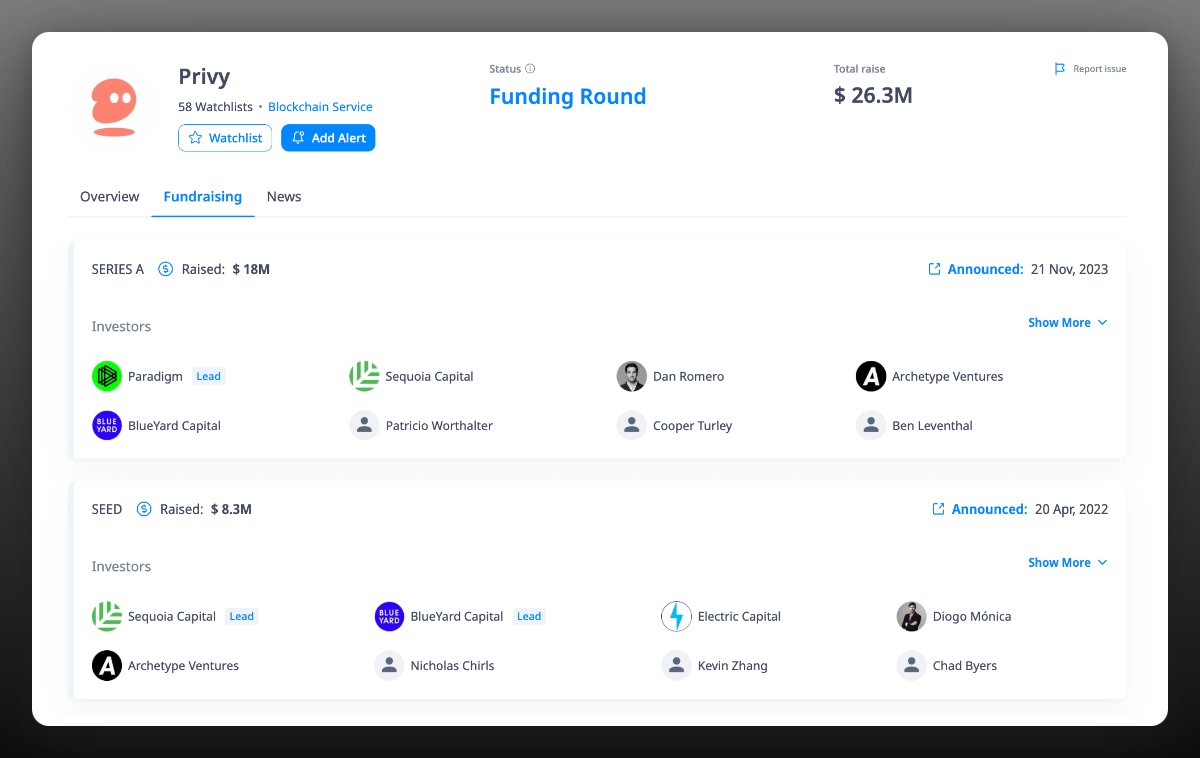1200x758 pixels.
Task: Click the dollar icon in Seed round
Action: tap(144, 509)
